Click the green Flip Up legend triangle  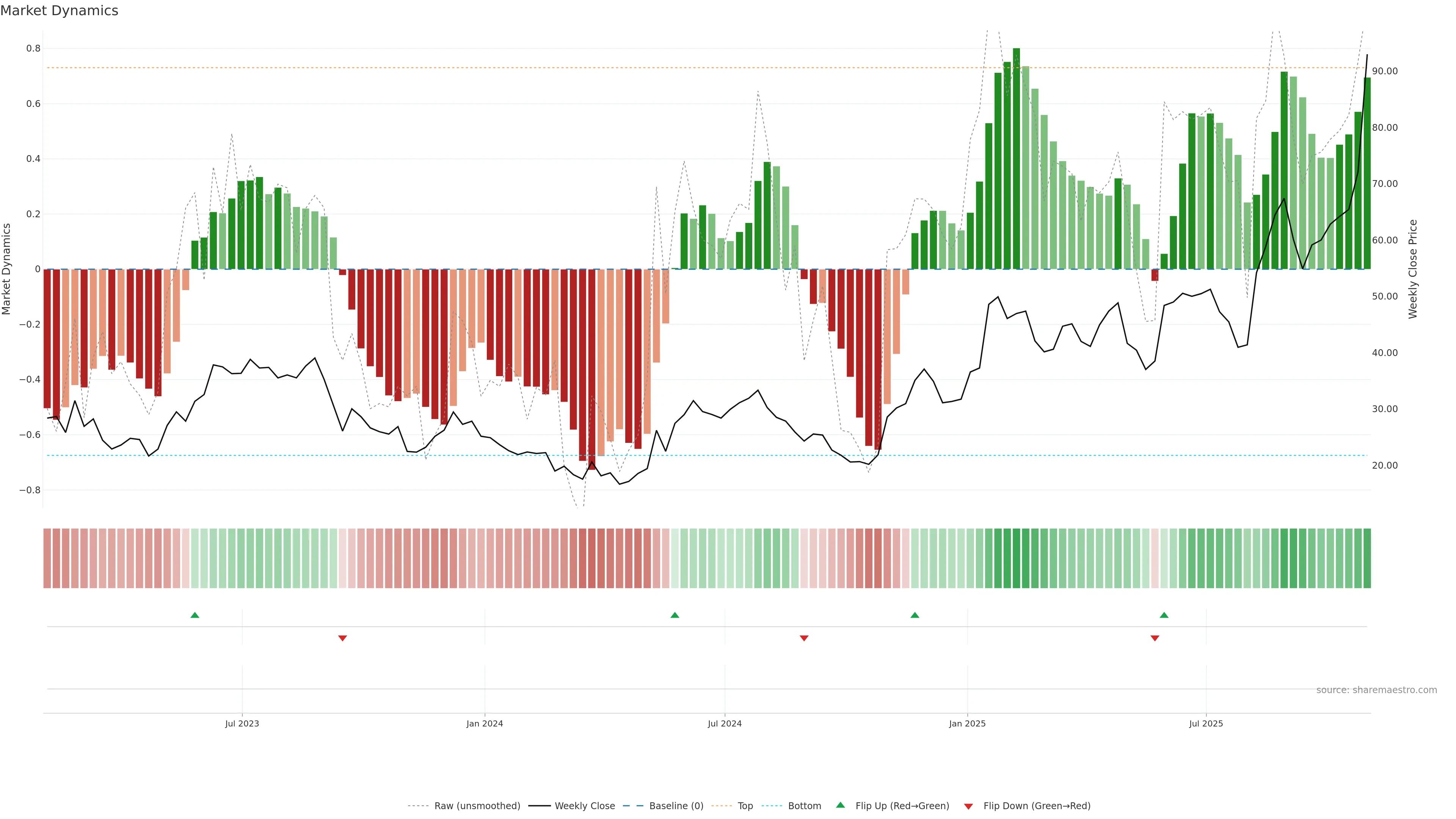point(841,805)
